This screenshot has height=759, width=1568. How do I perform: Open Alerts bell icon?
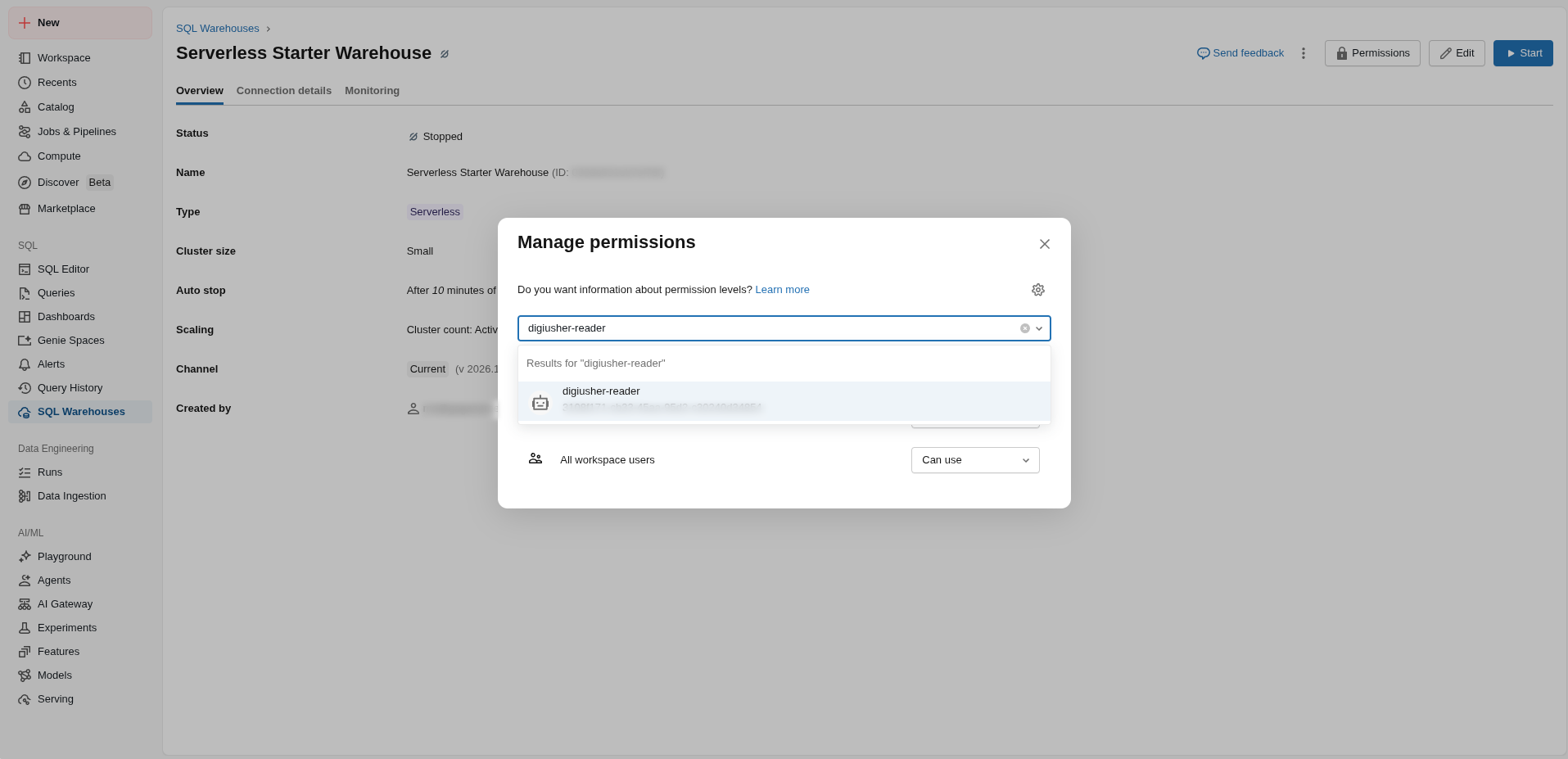(25, 364)
